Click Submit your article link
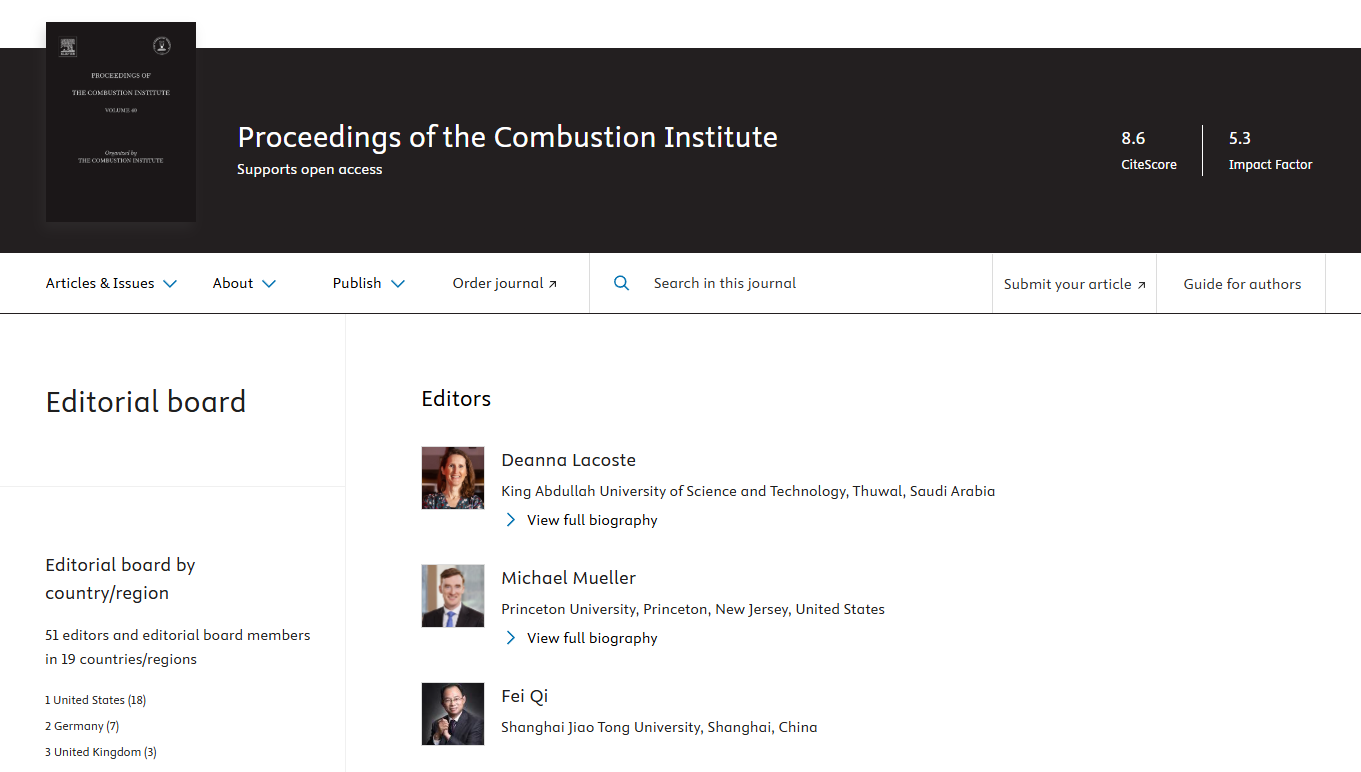The image size is (1361, 772). (1075, 284)
